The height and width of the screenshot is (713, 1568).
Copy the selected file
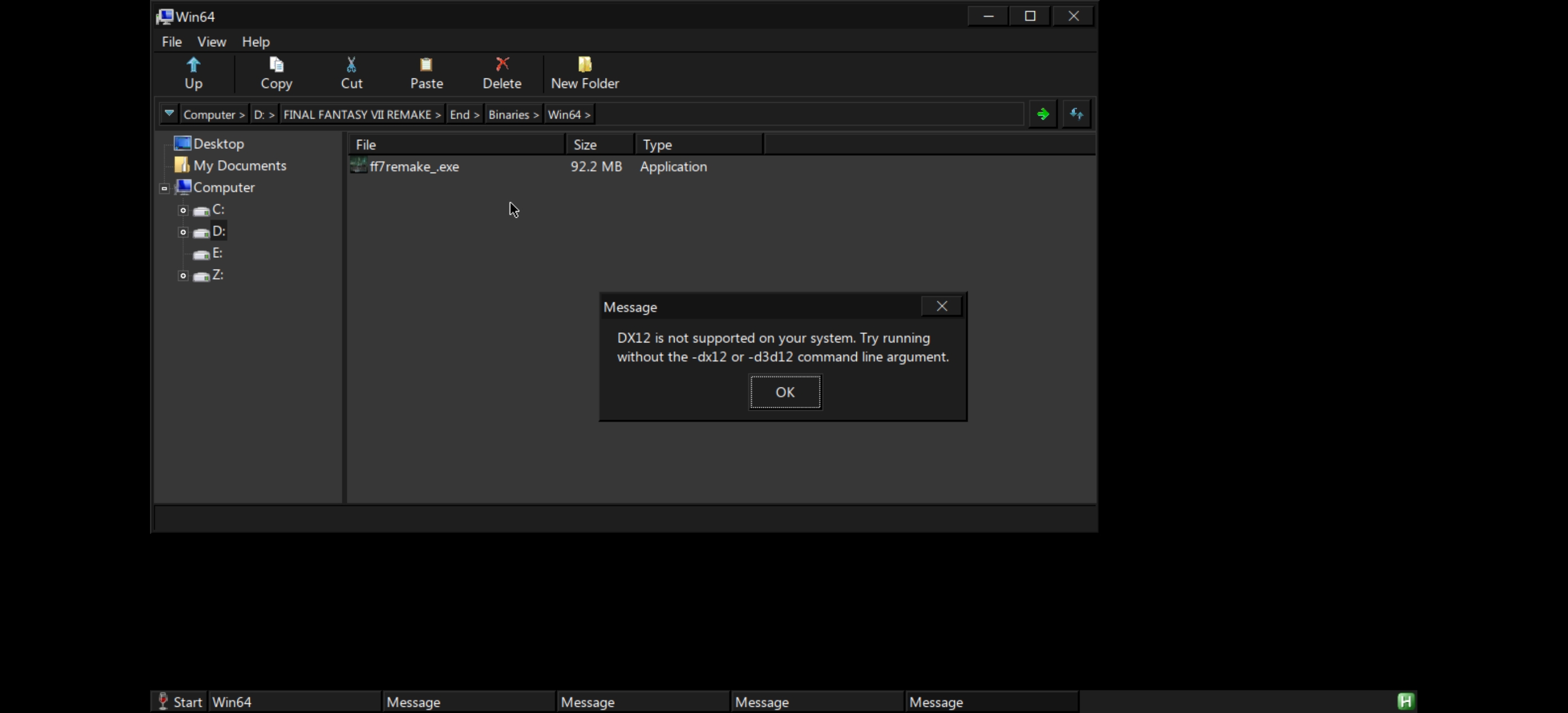[x=276, y=73]
